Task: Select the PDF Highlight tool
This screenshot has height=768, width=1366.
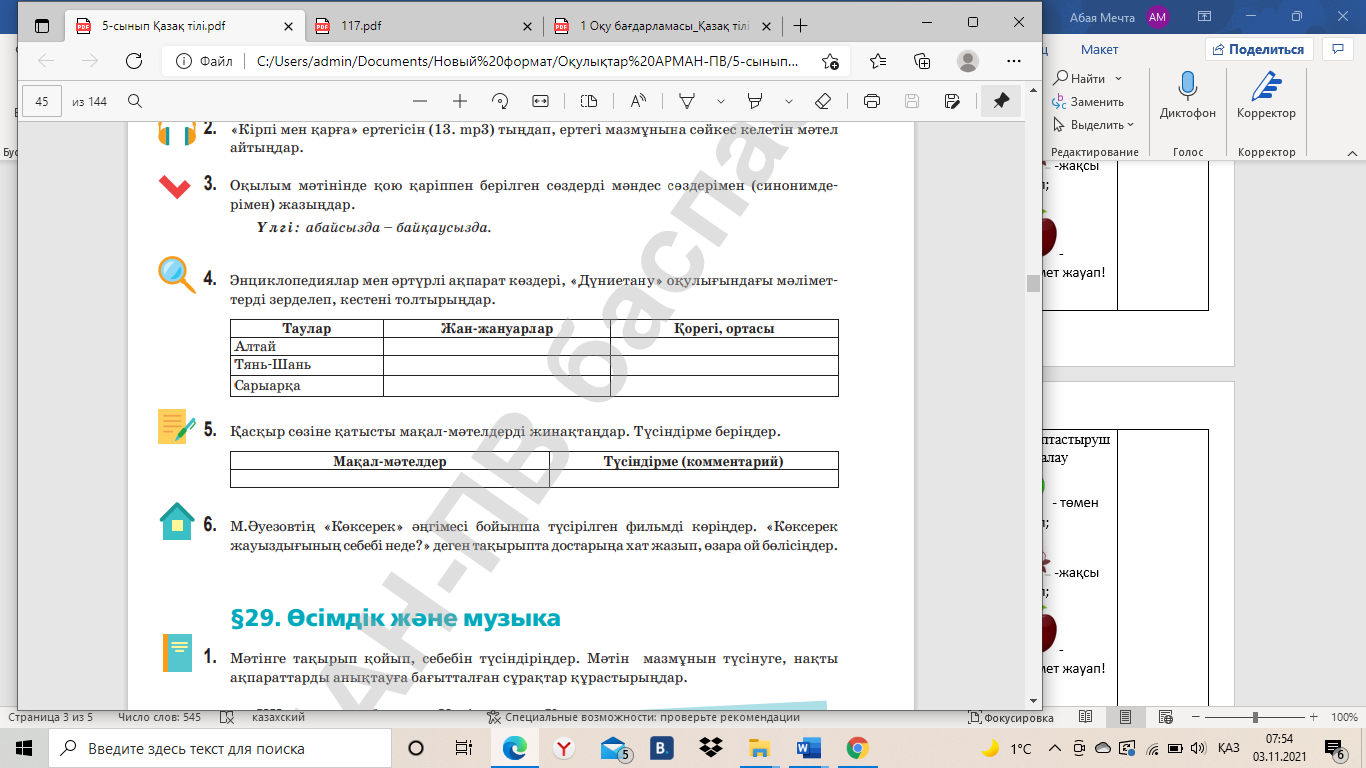Action: pos(755,101)
